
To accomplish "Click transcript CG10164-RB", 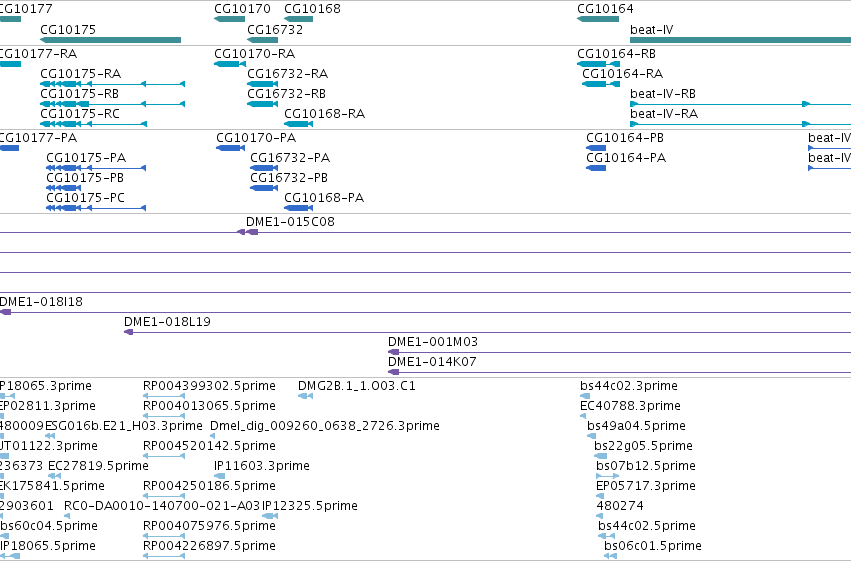I will (x=598, y=64).
